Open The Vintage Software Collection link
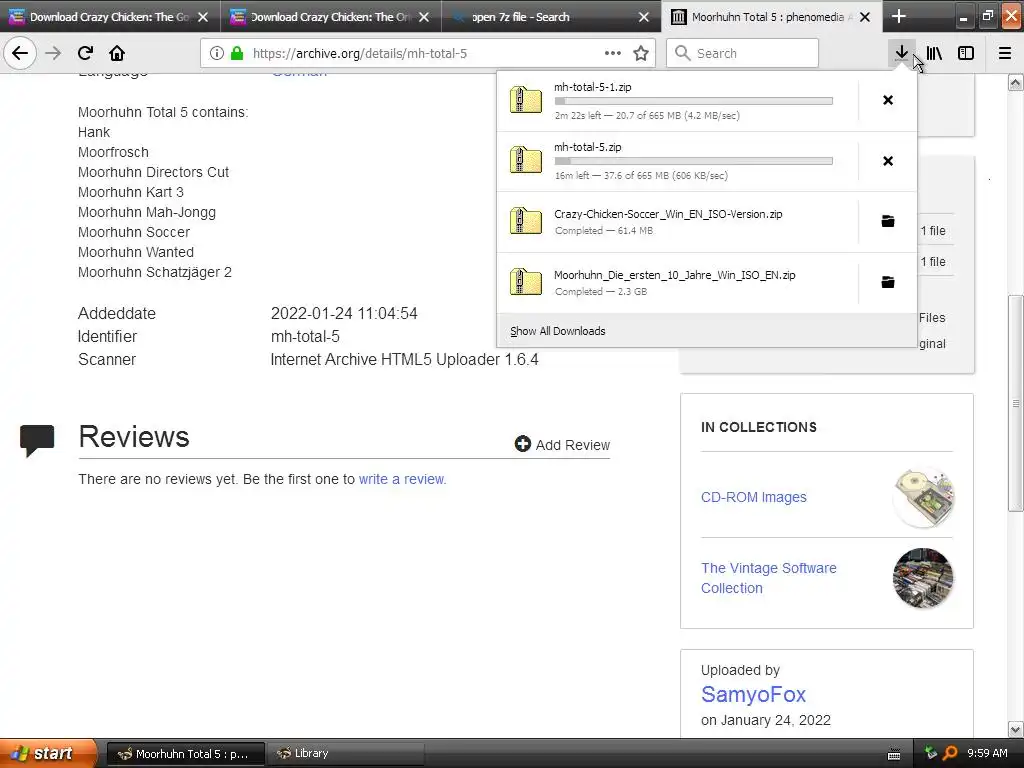Image resolution: width=1024 pixels, height=768 pixels. pos(769,578)
